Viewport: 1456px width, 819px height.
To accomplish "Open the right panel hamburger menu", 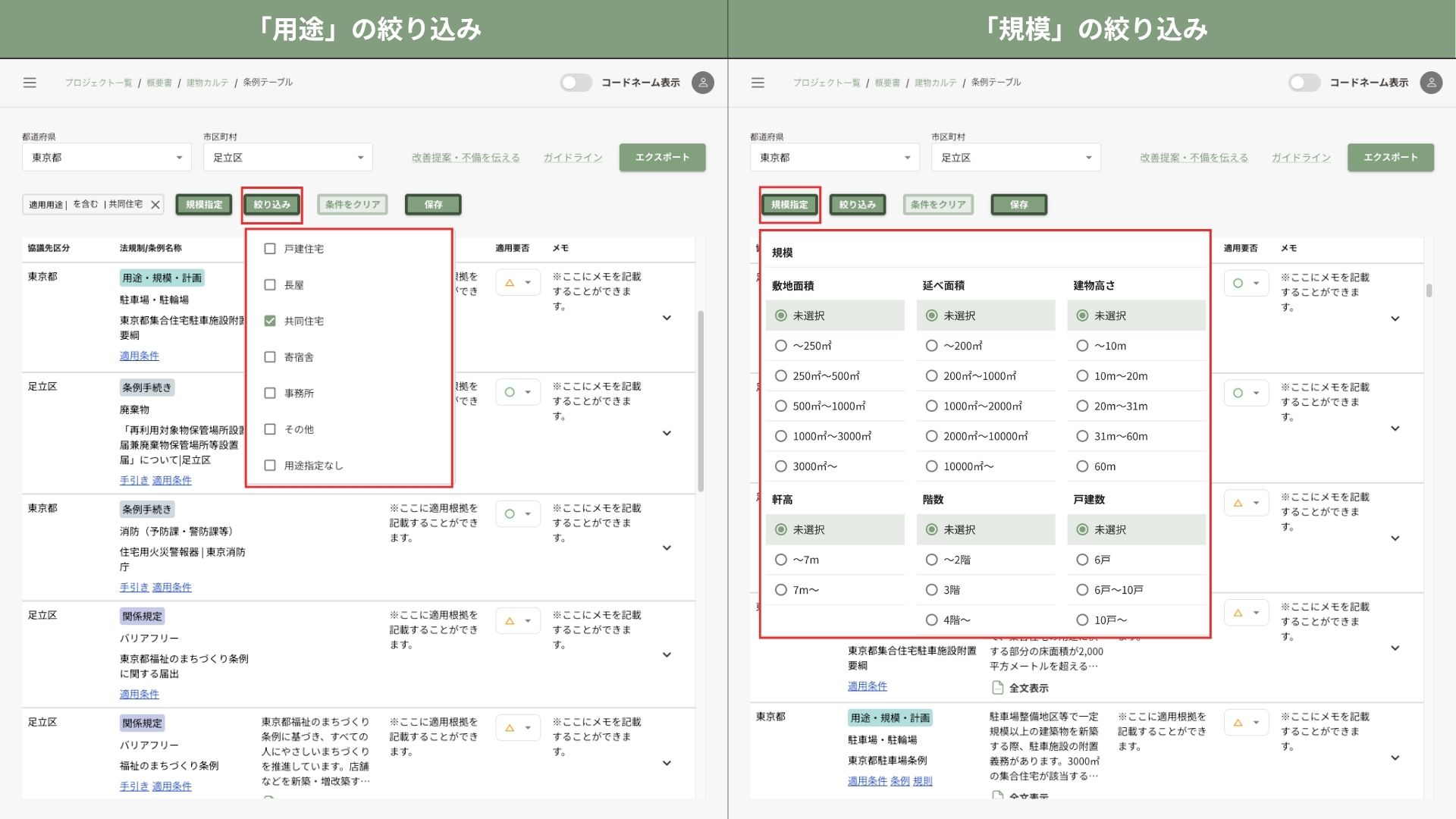I will [758, 83].
